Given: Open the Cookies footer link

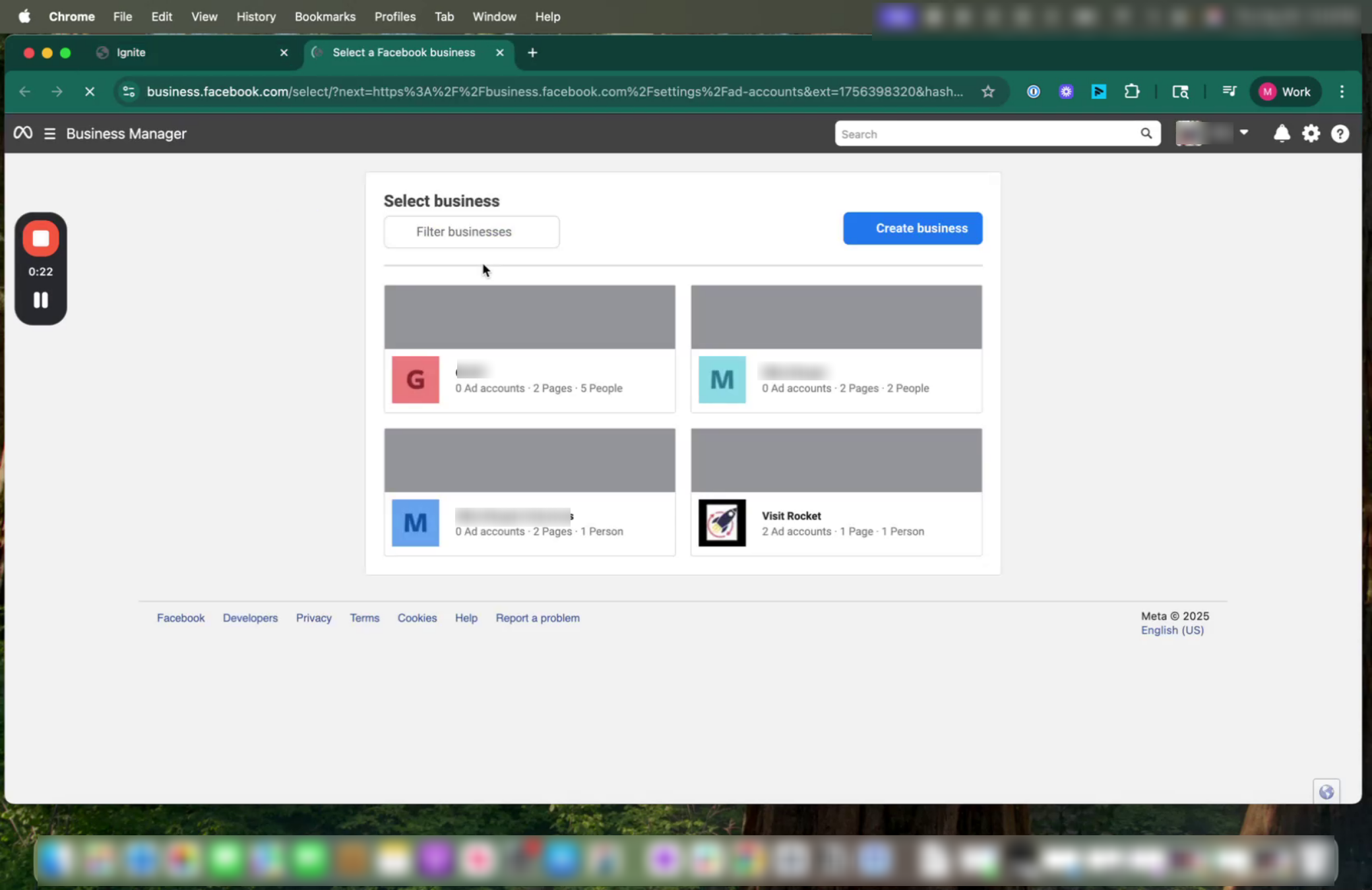Looking at the screenshot, I should (x=417, y=618).
